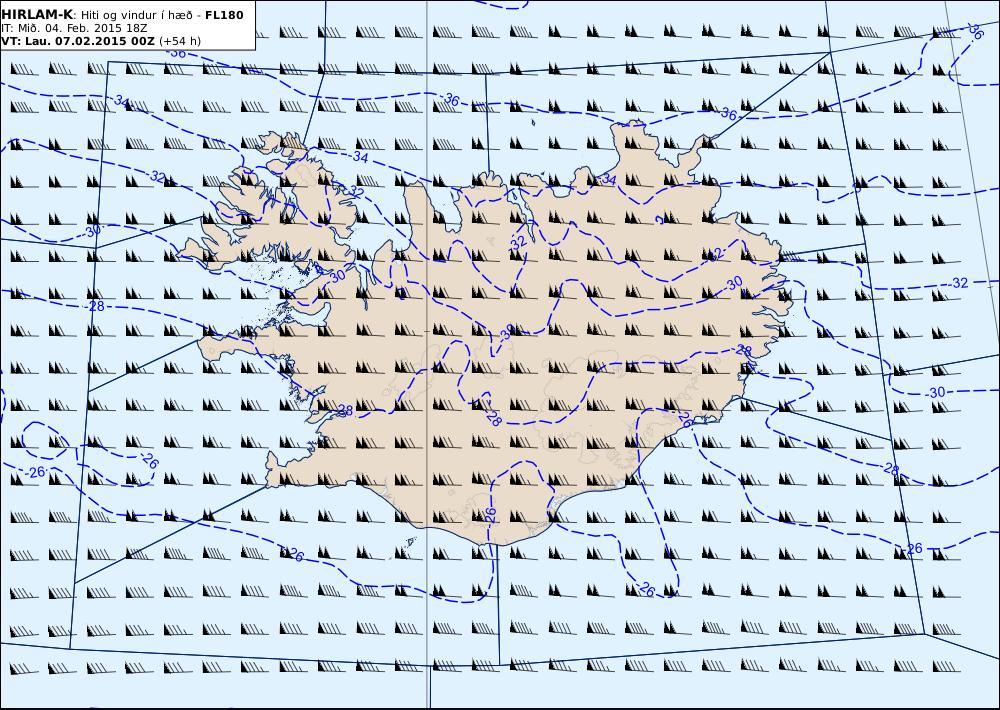Click the 'VT: Lau. 07.02.2015 00Z' valid time
This screenshot has width=1000, height=710.
coord(78,41)
